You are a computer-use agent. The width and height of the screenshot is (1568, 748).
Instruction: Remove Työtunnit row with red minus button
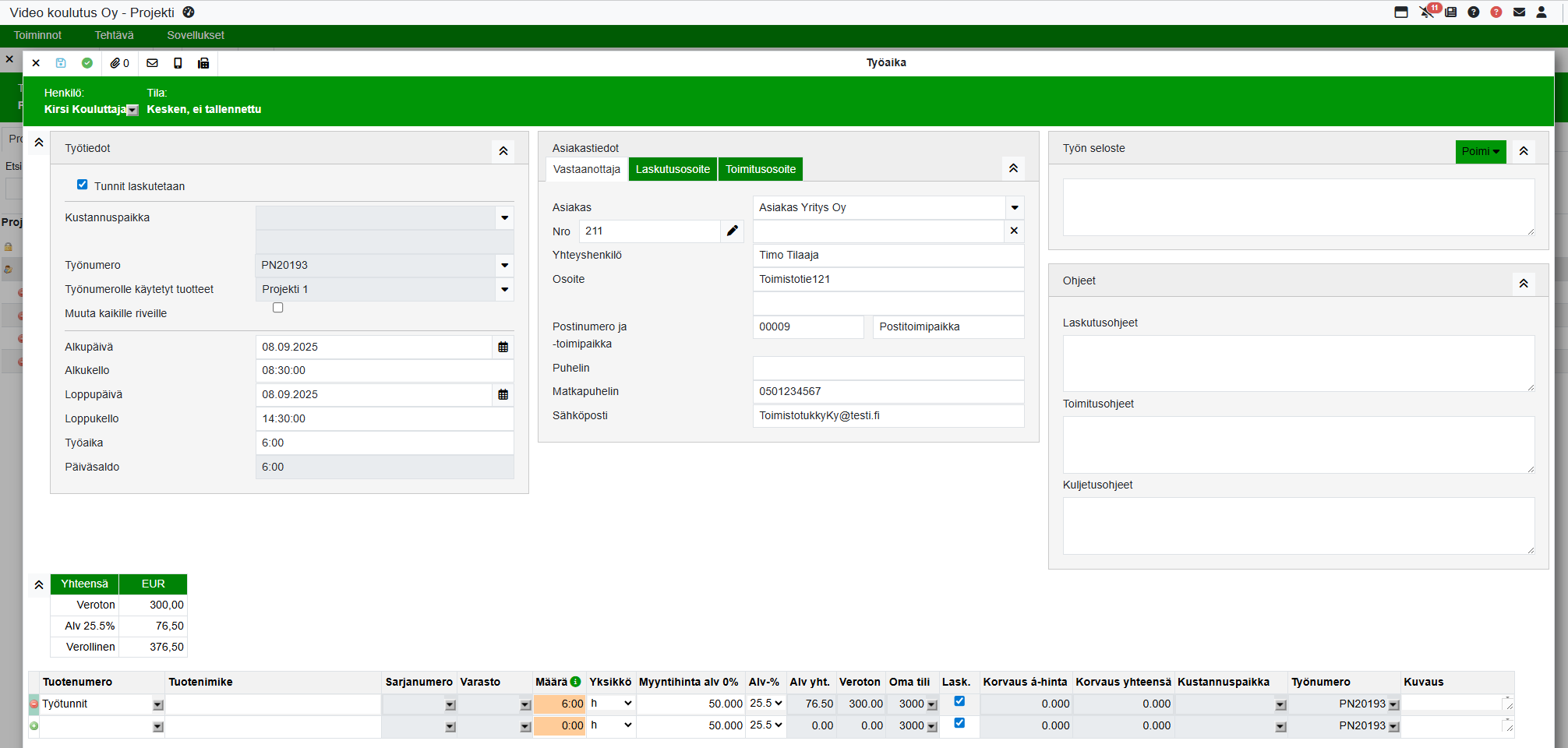[x=34, y=704]
